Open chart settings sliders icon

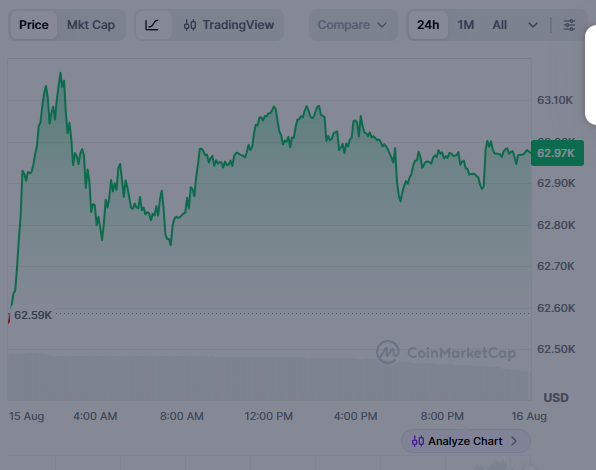point(569,25)
